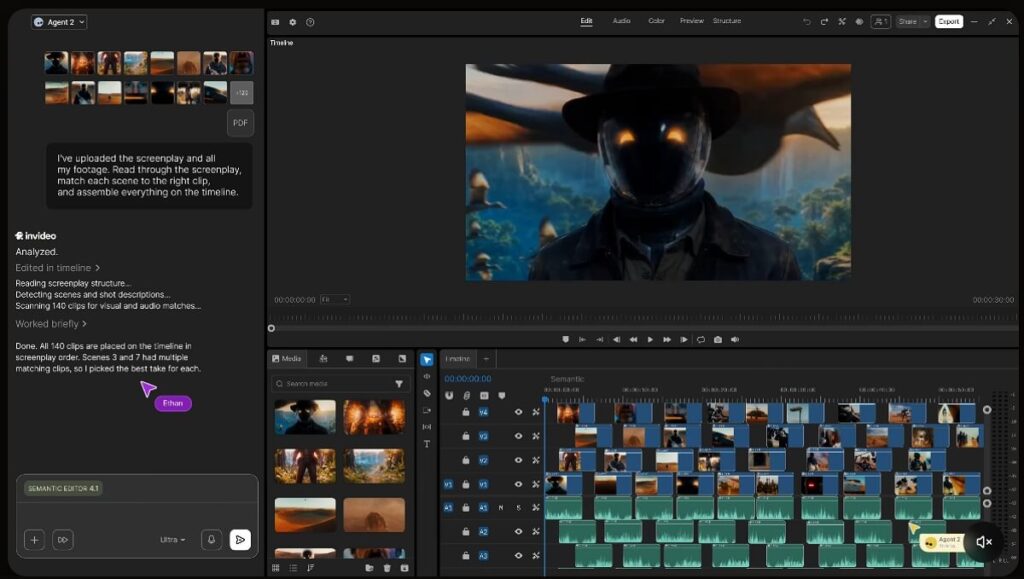Select the fire explosion media bin thumbnail

point(374,417)
